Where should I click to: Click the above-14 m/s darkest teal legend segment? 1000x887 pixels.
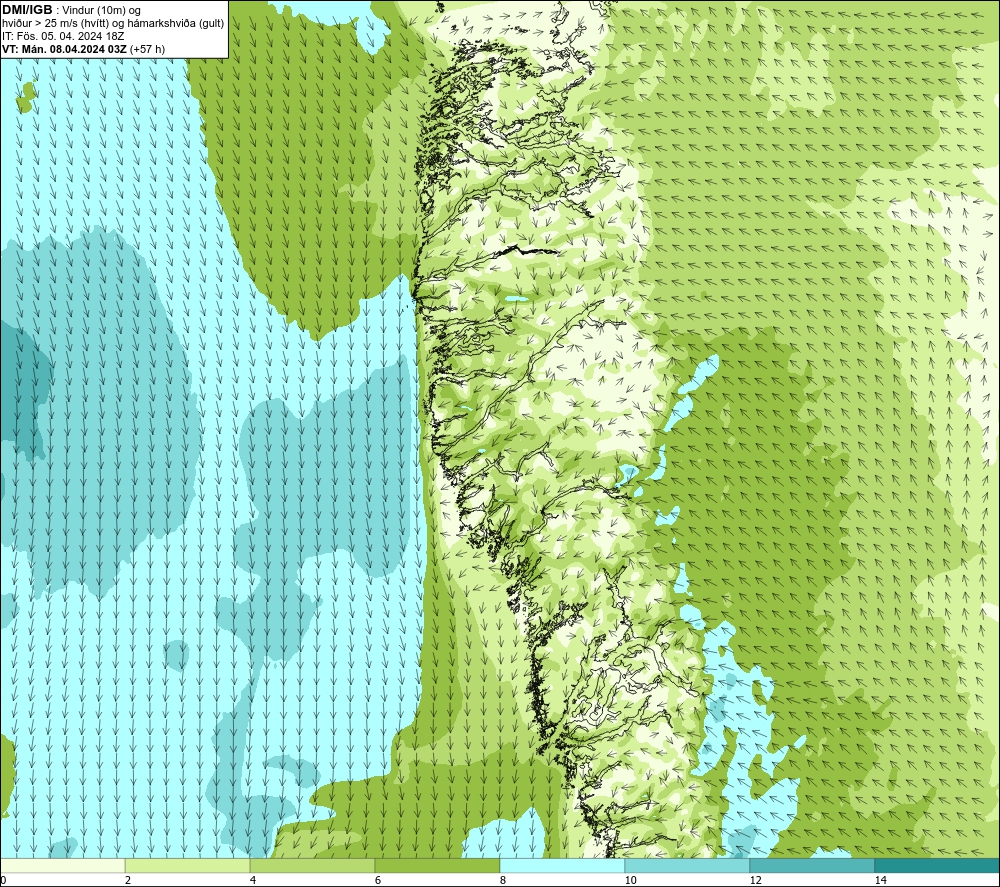937,865
